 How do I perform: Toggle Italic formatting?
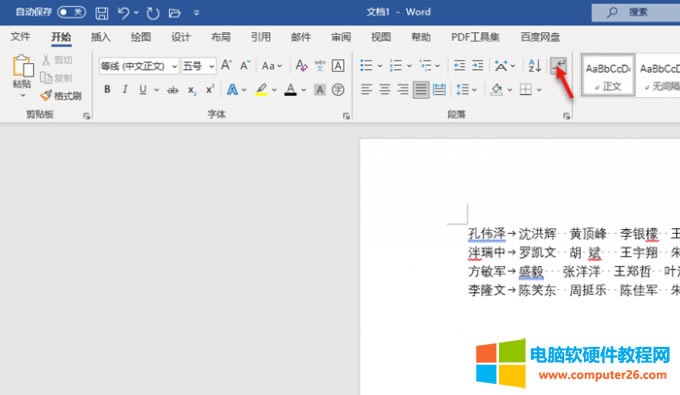[x=125, y=89]
